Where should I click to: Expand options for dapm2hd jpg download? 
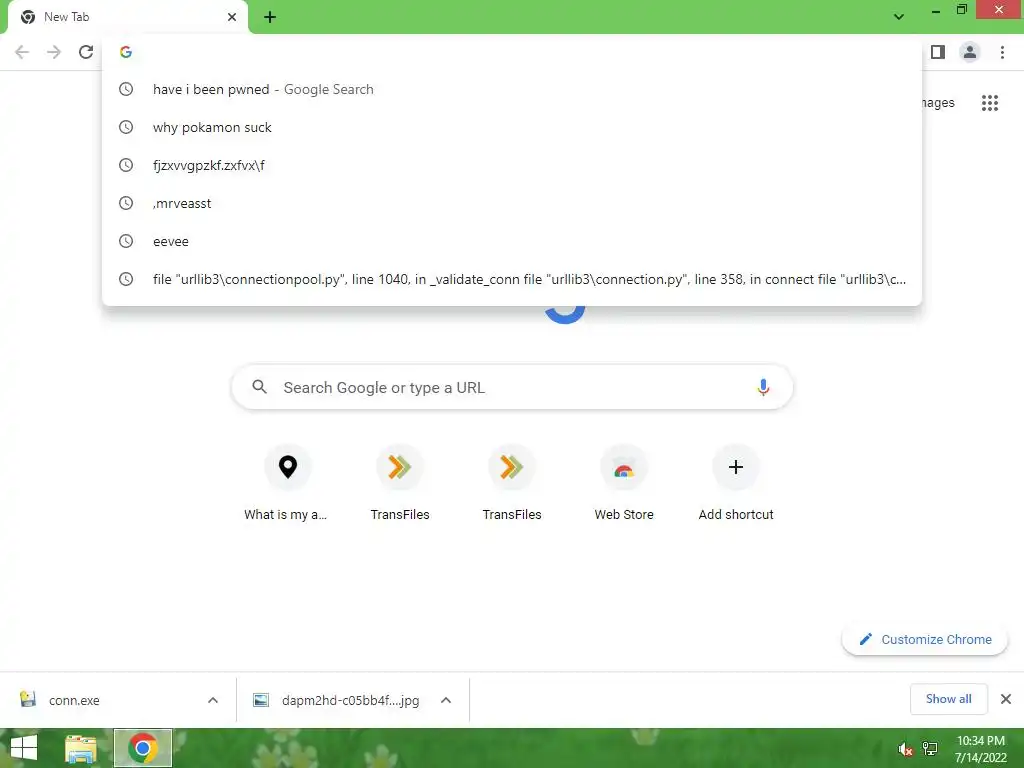[446, 700]
